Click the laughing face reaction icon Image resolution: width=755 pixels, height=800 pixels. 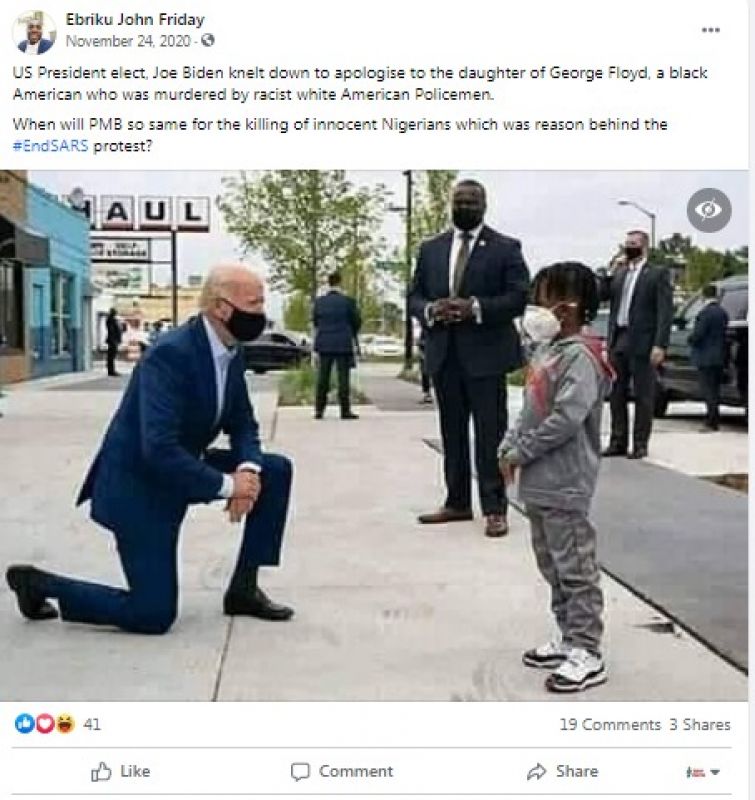tap(65, 723)
